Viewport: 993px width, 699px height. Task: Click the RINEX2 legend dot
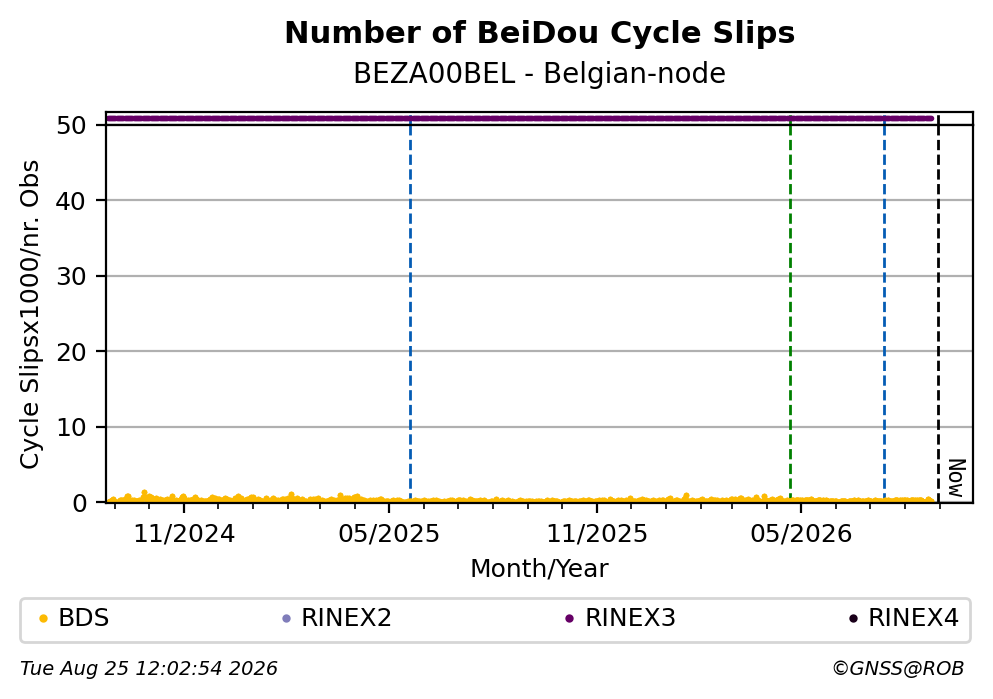pyautogui.click(x=286, y=619)
